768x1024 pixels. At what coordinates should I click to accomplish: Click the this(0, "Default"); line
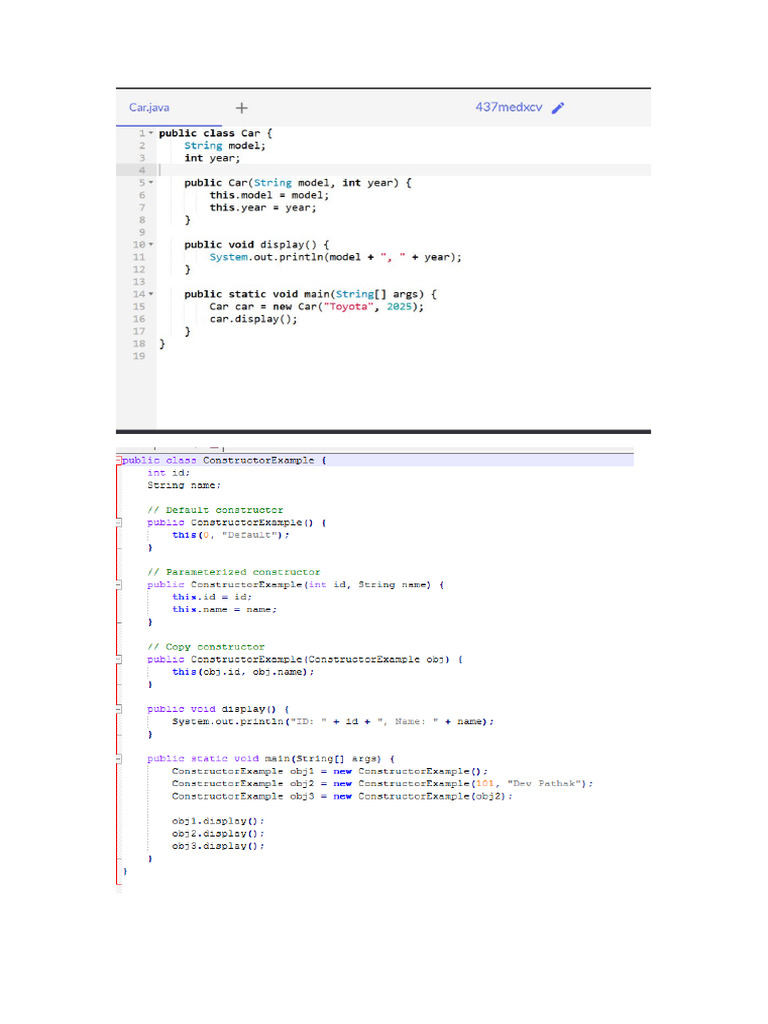tap(231, 535)
